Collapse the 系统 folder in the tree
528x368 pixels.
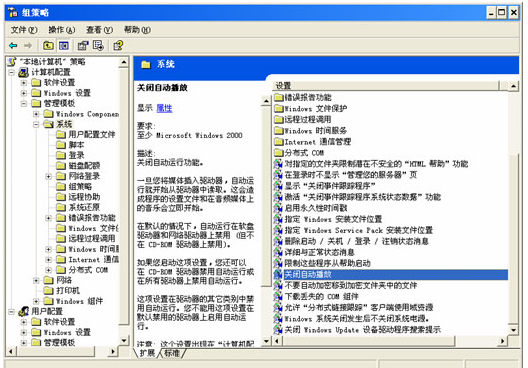click(36, 124)
